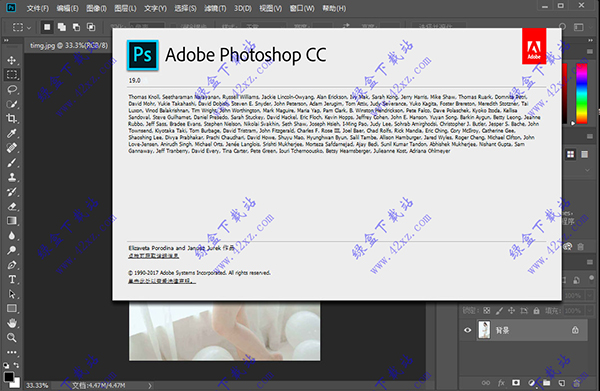Collapse right panels with double-arrow
This screenshot has height=391, width=600.
(590, 40)
